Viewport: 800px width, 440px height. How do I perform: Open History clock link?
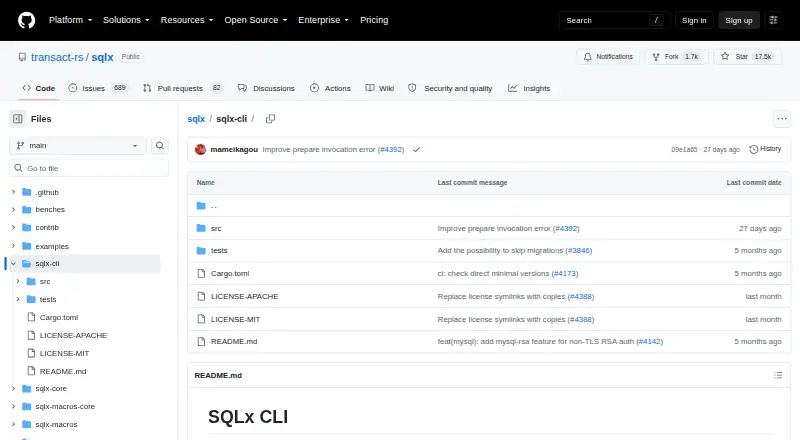click(765, 149)
